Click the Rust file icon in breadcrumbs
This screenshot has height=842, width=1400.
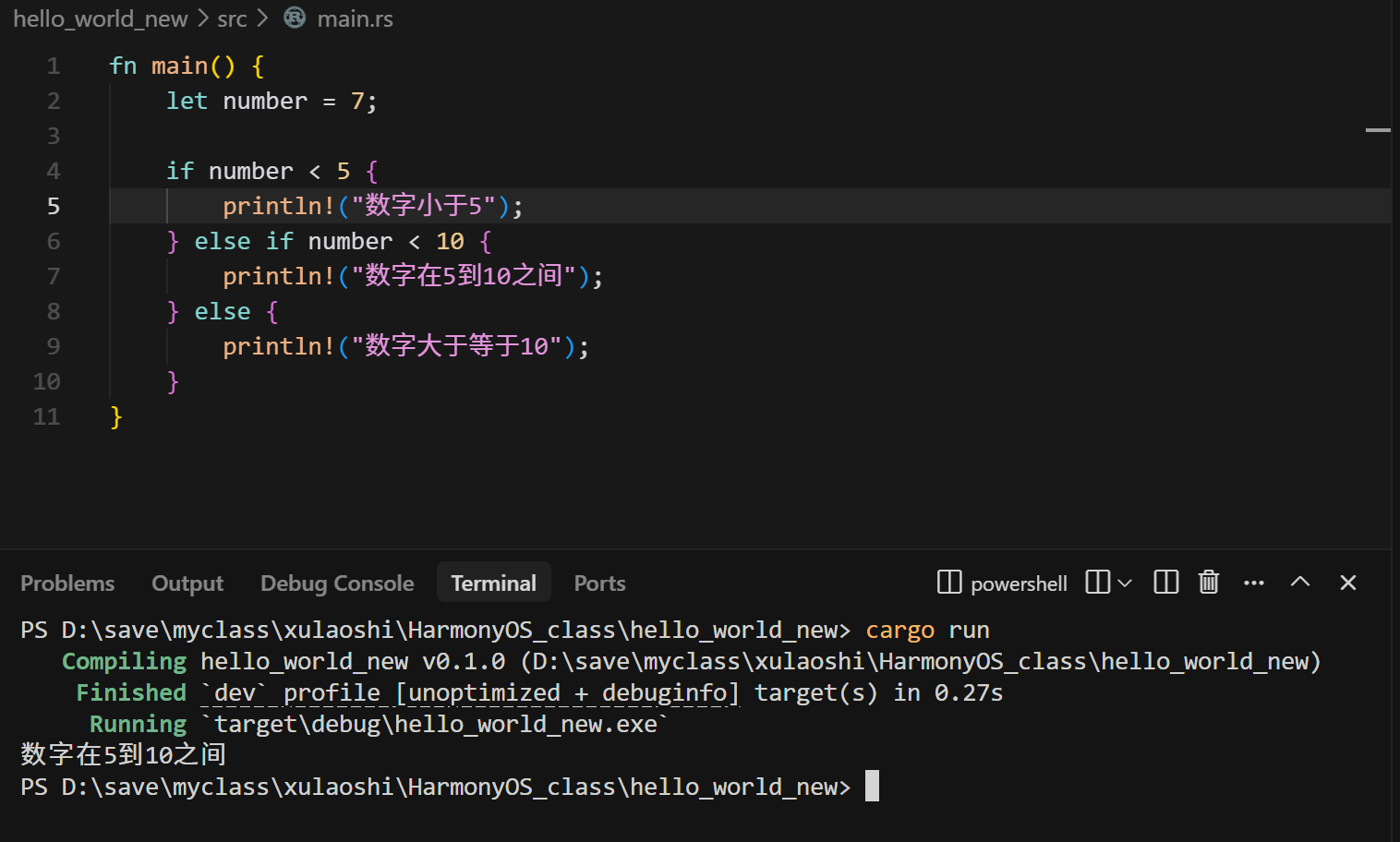coord(295,18)
